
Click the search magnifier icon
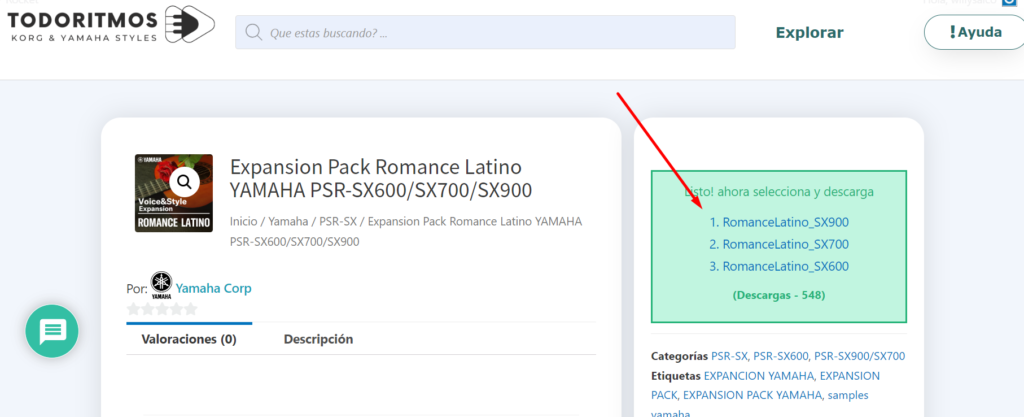254,32
